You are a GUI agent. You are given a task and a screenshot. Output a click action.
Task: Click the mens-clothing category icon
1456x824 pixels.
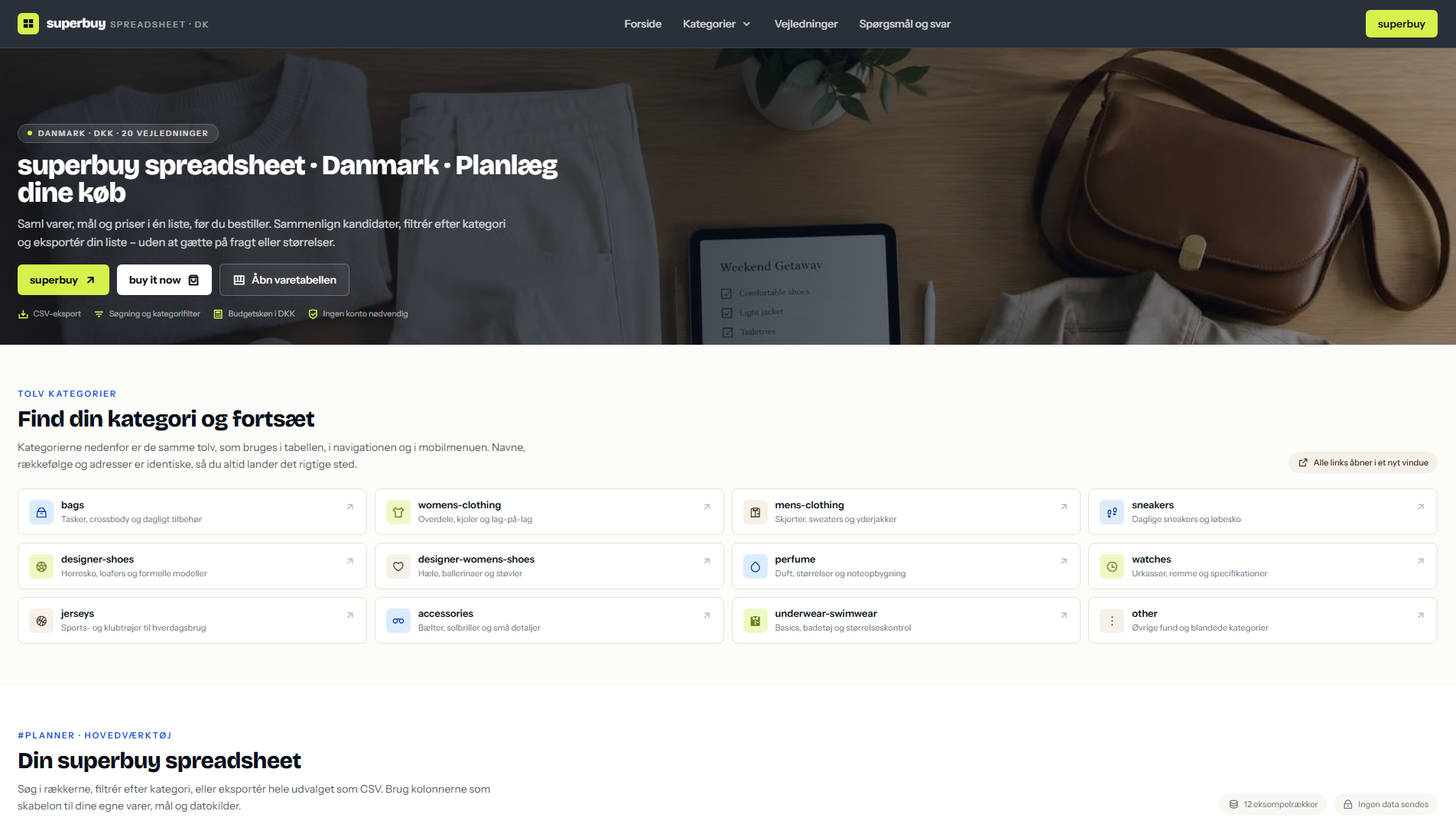pos(756,512)
